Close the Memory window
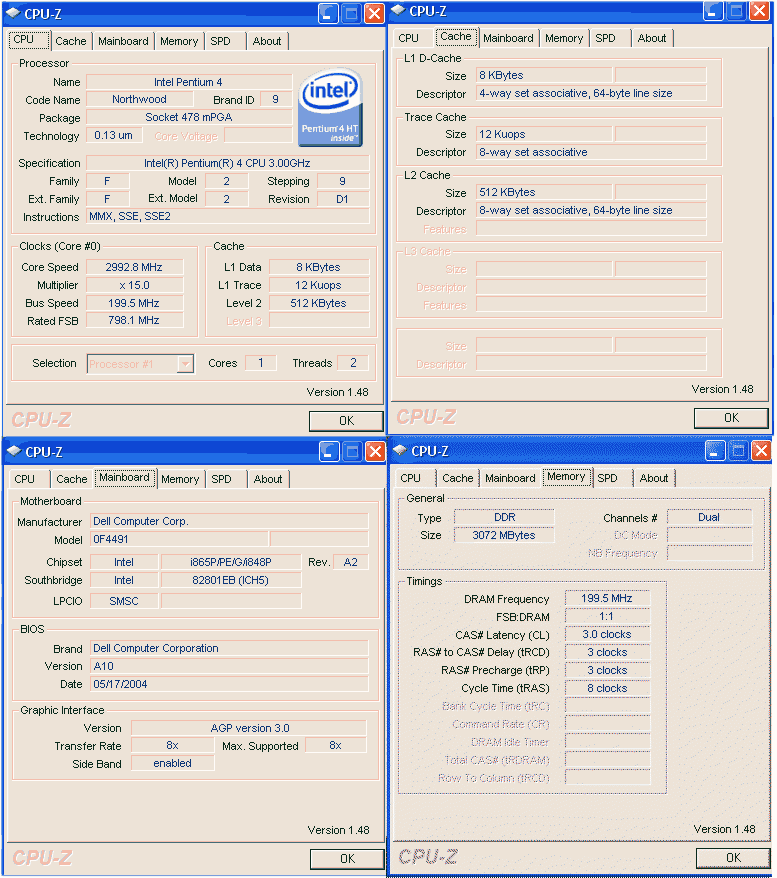This screenshot has width=777, height=878. 761,450
